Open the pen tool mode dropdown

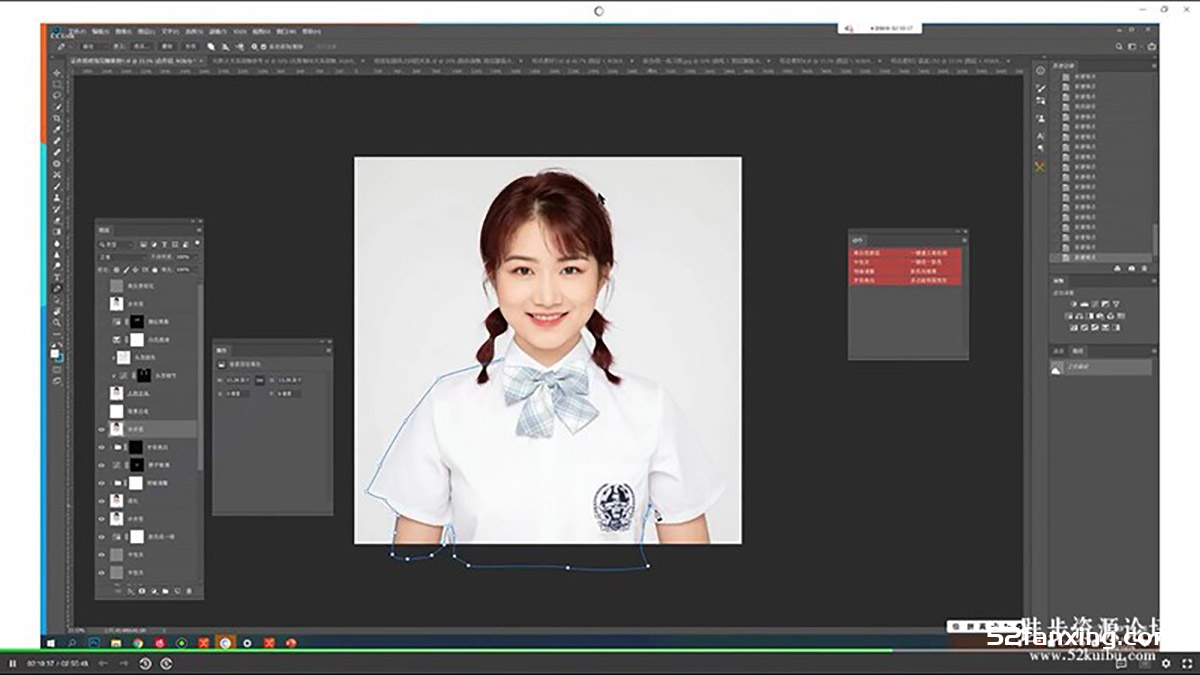(93, 46)
